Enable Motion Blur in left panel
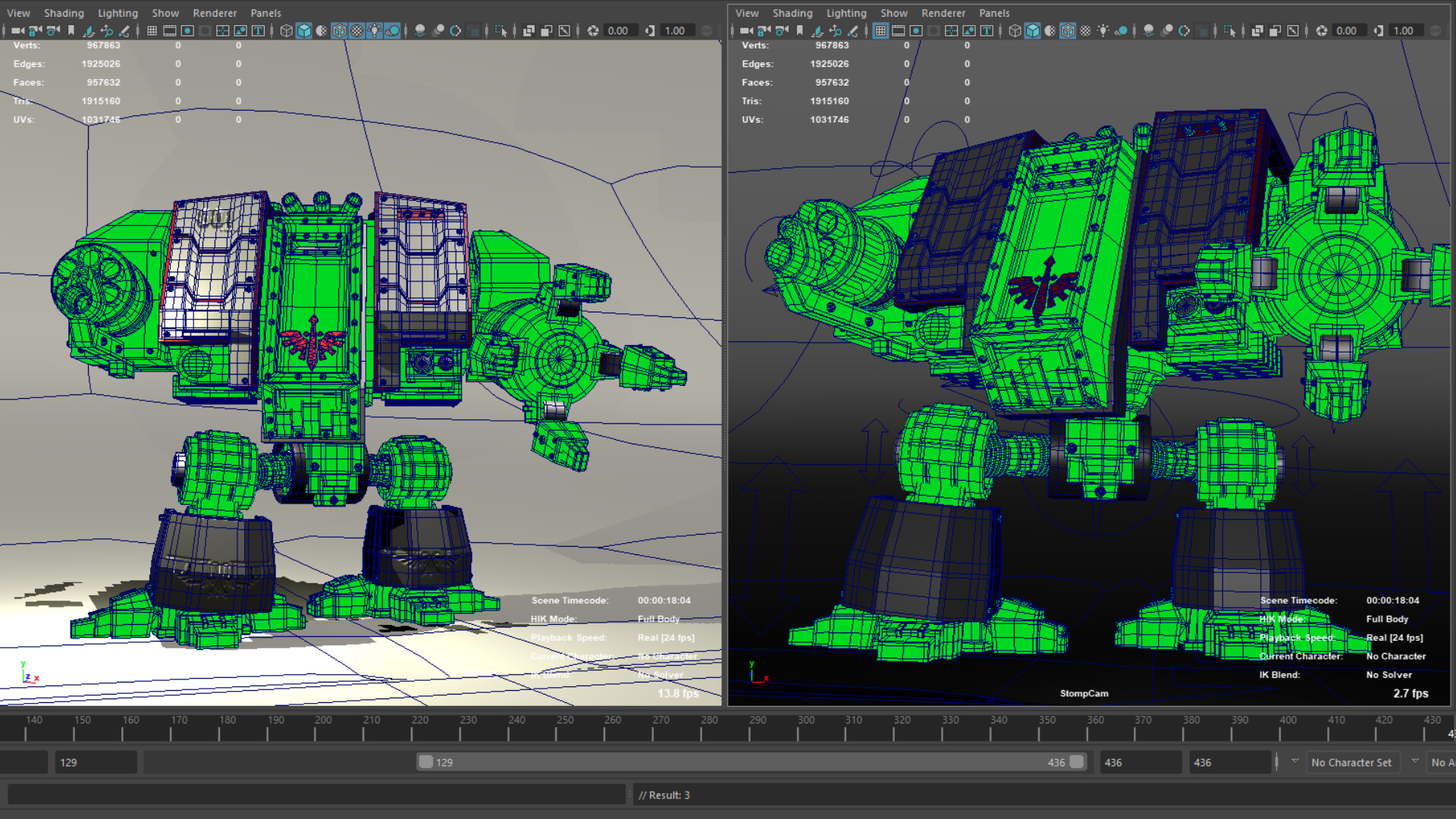 pyautogui.click(x=438, y=30)
